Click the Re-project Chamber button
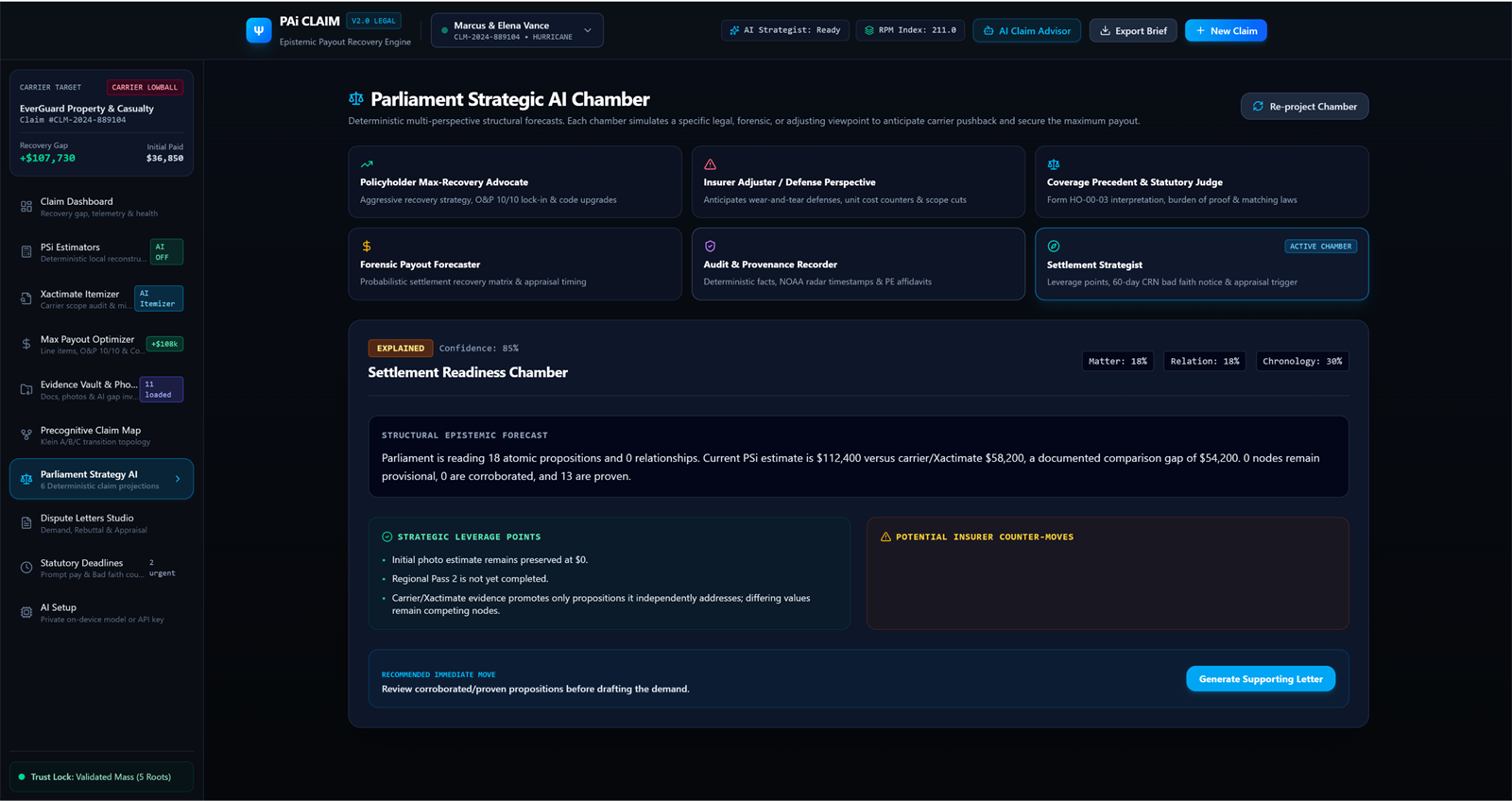 coord(1304,106)
